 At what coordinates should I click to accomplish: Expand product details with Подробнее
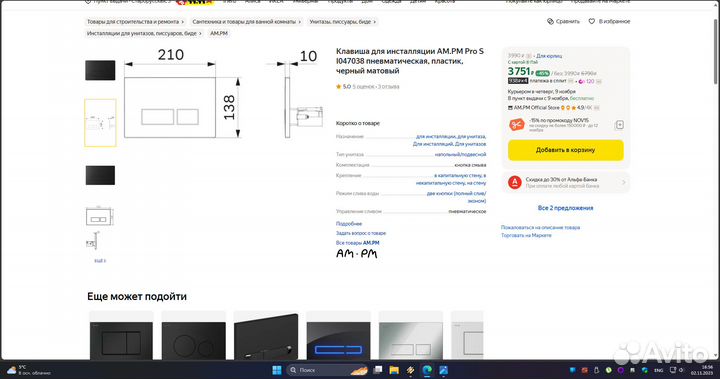[349, 224]
